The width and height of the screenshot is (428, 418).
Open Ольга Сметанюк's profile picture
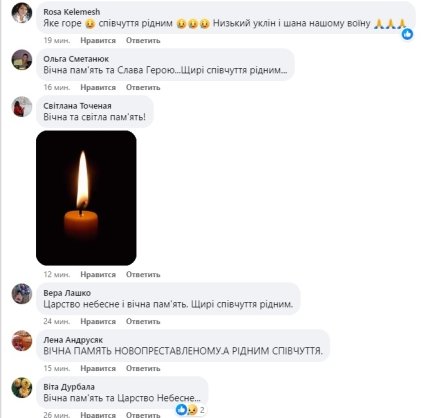click(22, 60)
